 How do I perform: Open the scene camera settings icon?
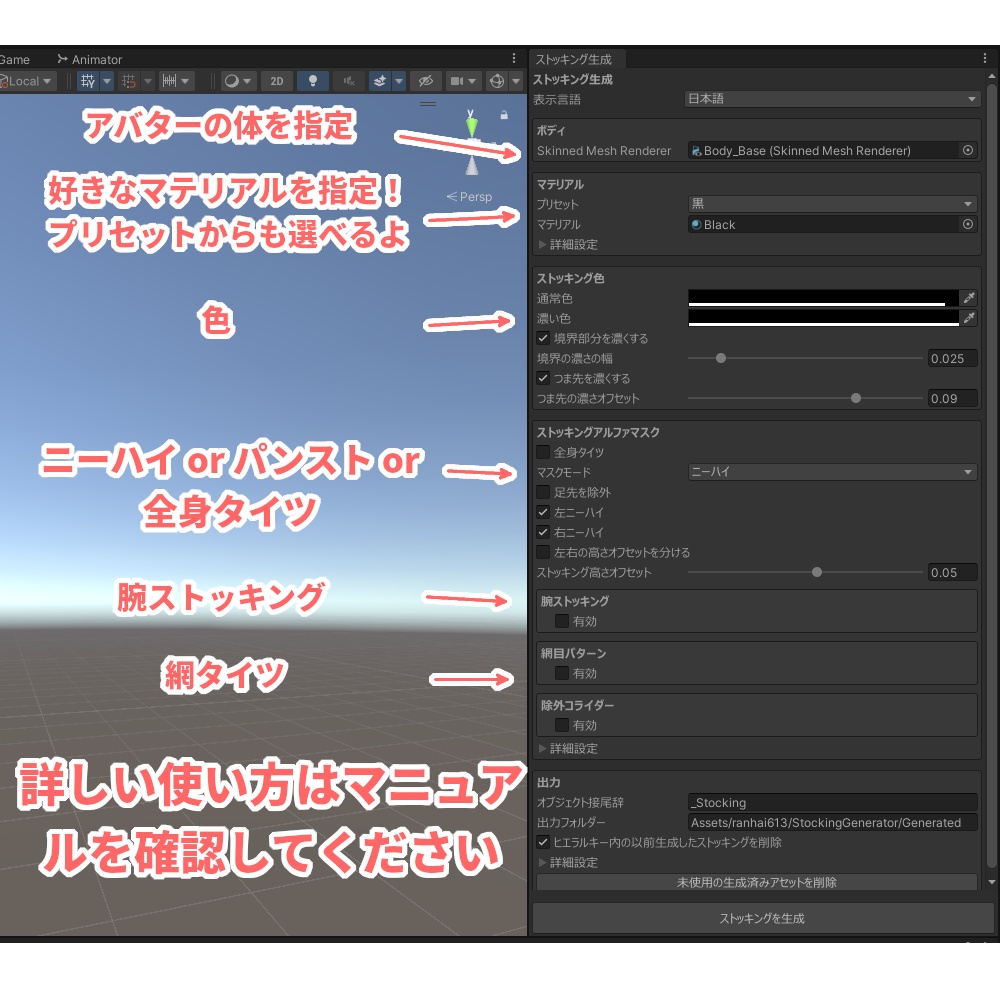pos(457,81)
